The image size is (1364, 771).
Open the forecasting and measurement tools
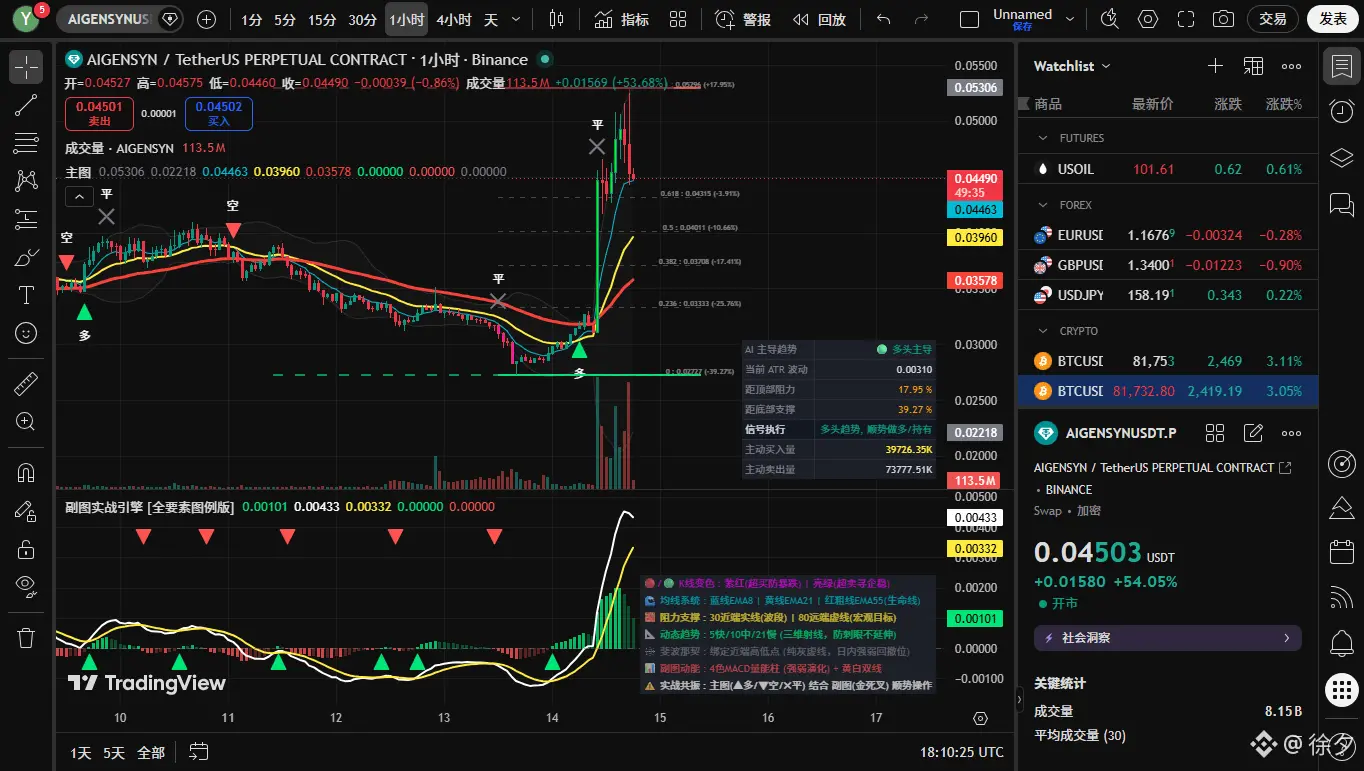pos(26,219)
